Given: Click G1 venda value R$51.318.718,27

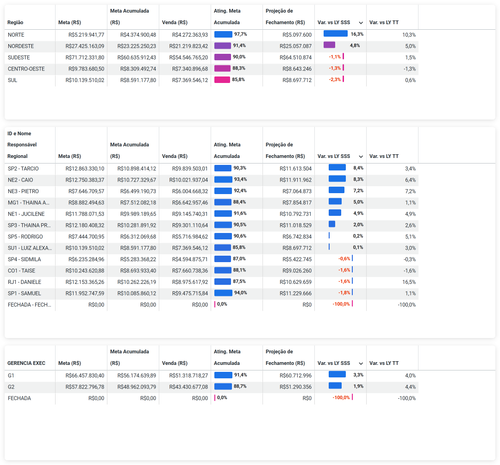Looking at the screenshot, I should pyautogui.click(x=189, y=376).
